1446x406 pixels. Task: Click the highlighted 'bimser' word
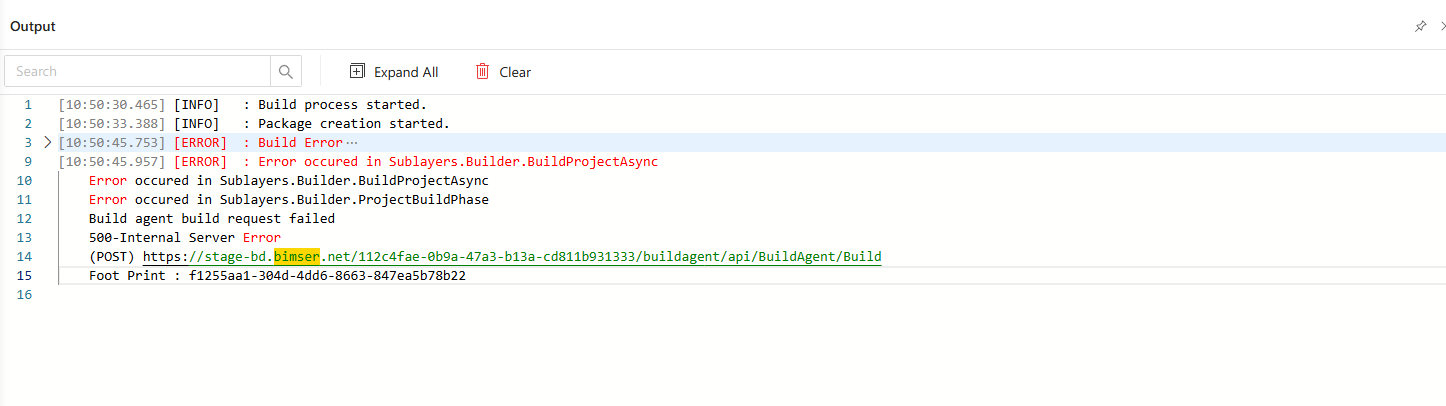click(296, 257)
